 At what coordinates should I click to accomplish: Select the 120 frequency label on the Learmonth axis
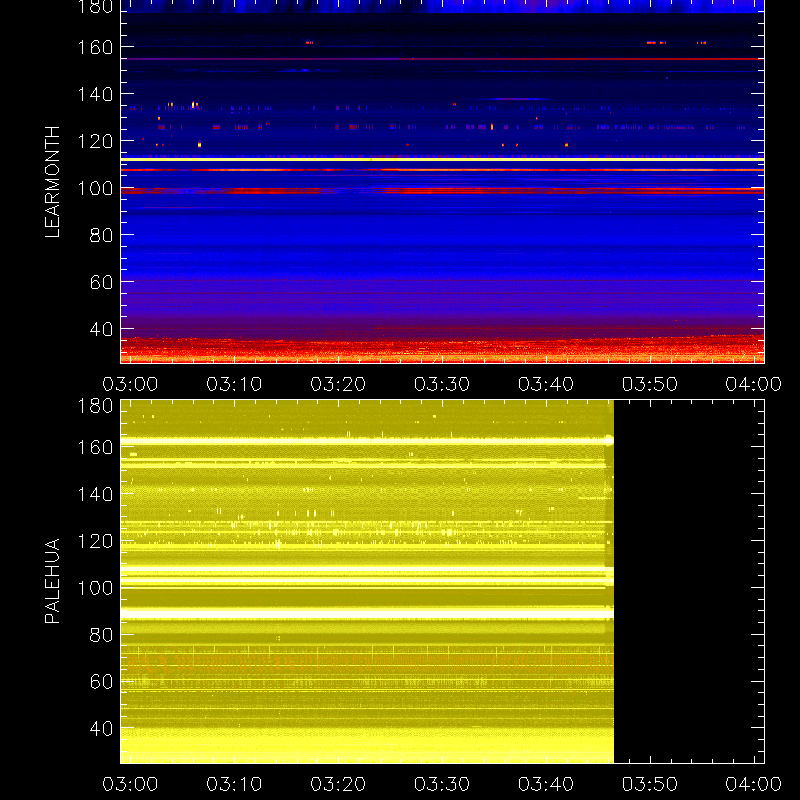pyautogui.click(x=95, y=141)
